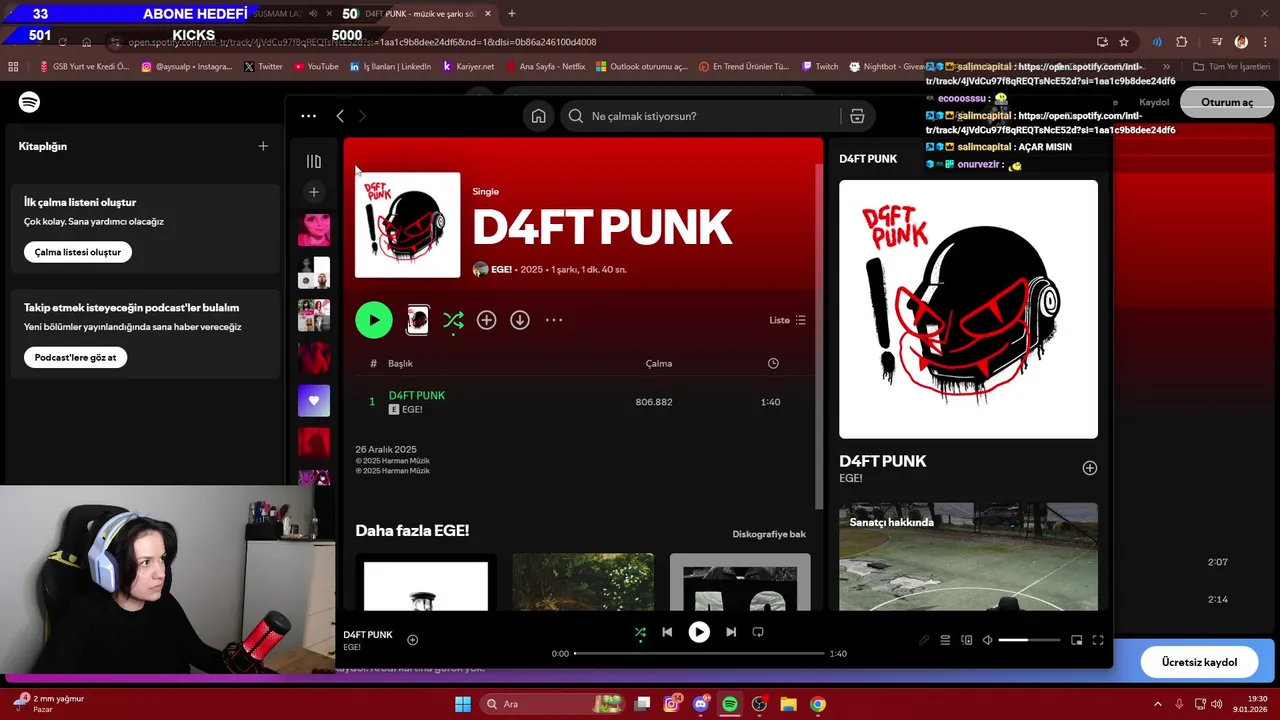Click "Podcast'lere göz at" button
The image size is (1280, 720).
pos(75,357)
